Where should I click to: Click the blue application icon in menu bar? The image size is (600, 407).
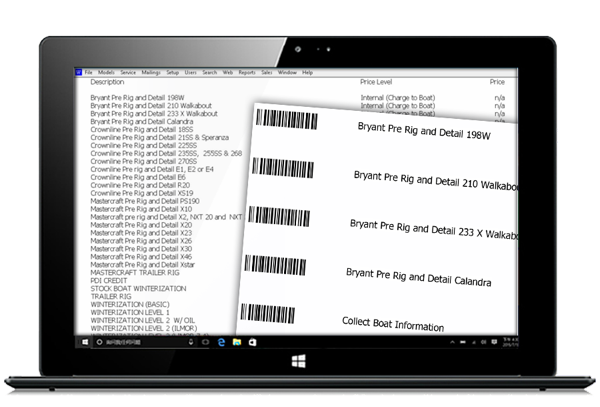pyautogui.click(x=78, y=72)
